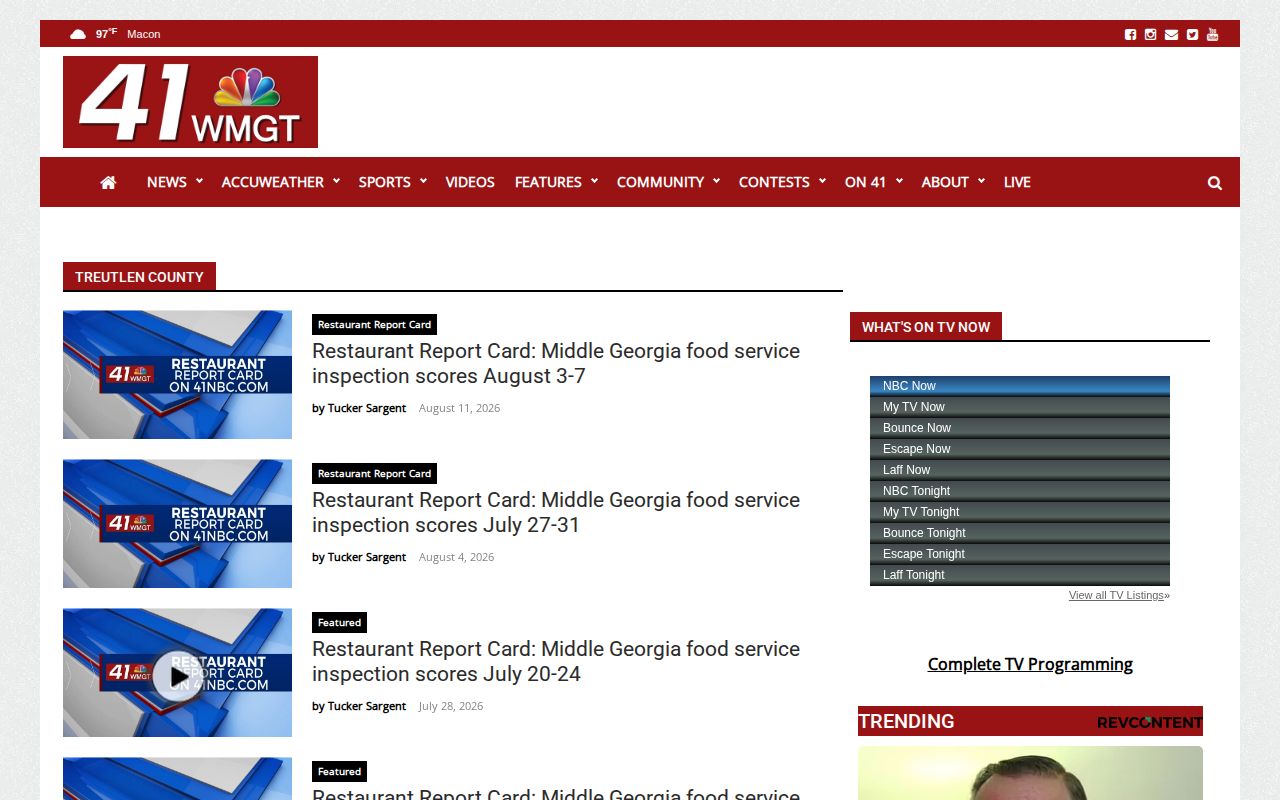Image resolution: width=1280 pixels, height=800 pixels.
Task: Open Complete TV Programming link
Action: [x=1030, y=664]
